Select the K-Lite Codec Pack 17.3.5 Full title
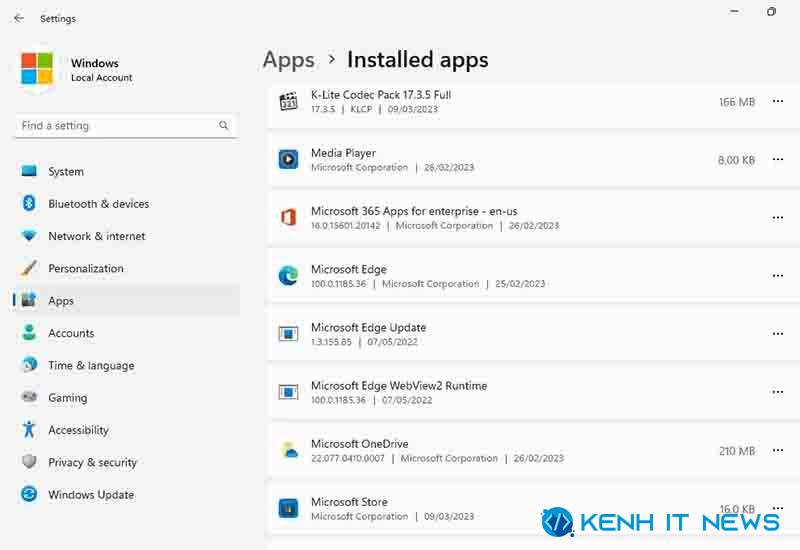Screen dimensions: 800x550 (x=381, y=95)
